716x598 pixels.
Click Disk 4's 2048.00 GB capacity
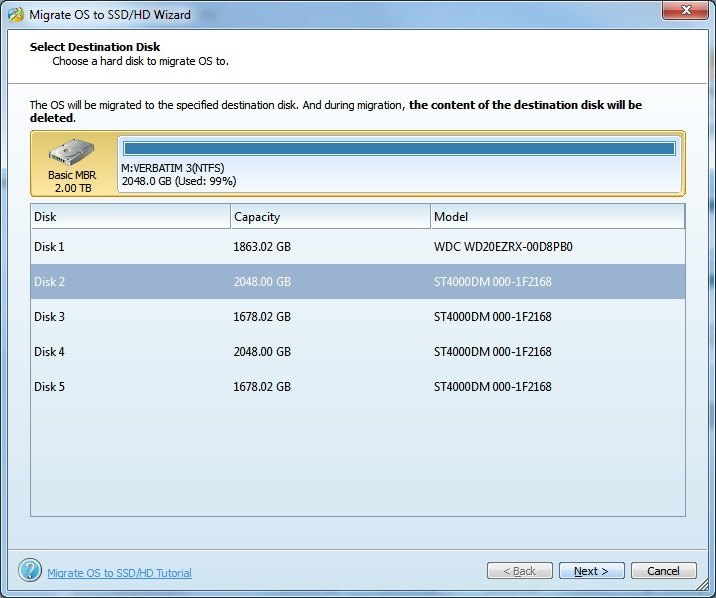pyautogui.click(x=262, y=352)
